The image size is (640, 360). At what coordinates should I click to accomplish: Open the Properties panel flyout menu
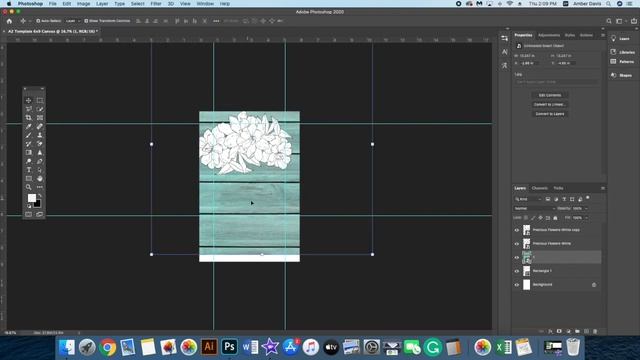(603, 35)
